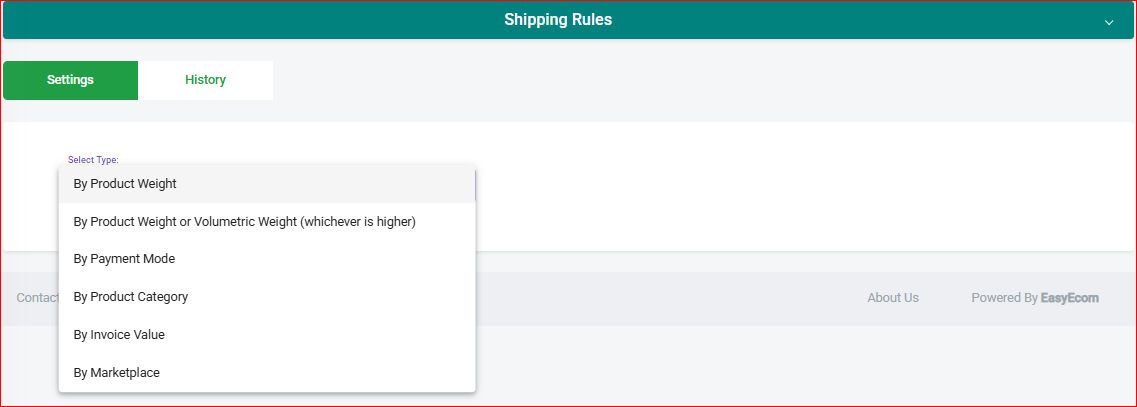Choose By Invoice Value rule type
The height and width of the screenshot is (407, 1137).
pyautogui.click(x=267, y=334)
